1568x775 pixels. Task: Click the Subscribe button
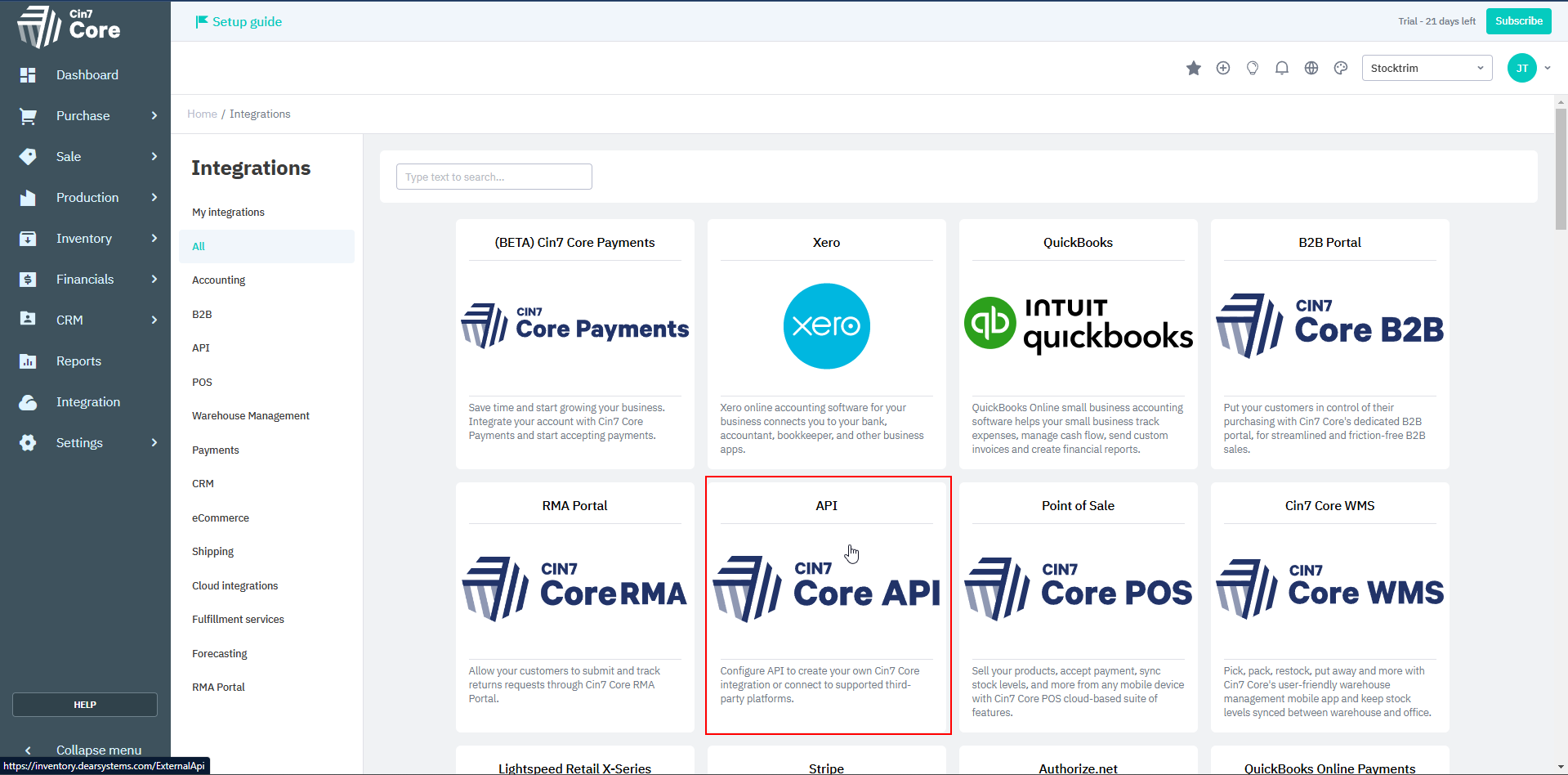pos(1518,21)
